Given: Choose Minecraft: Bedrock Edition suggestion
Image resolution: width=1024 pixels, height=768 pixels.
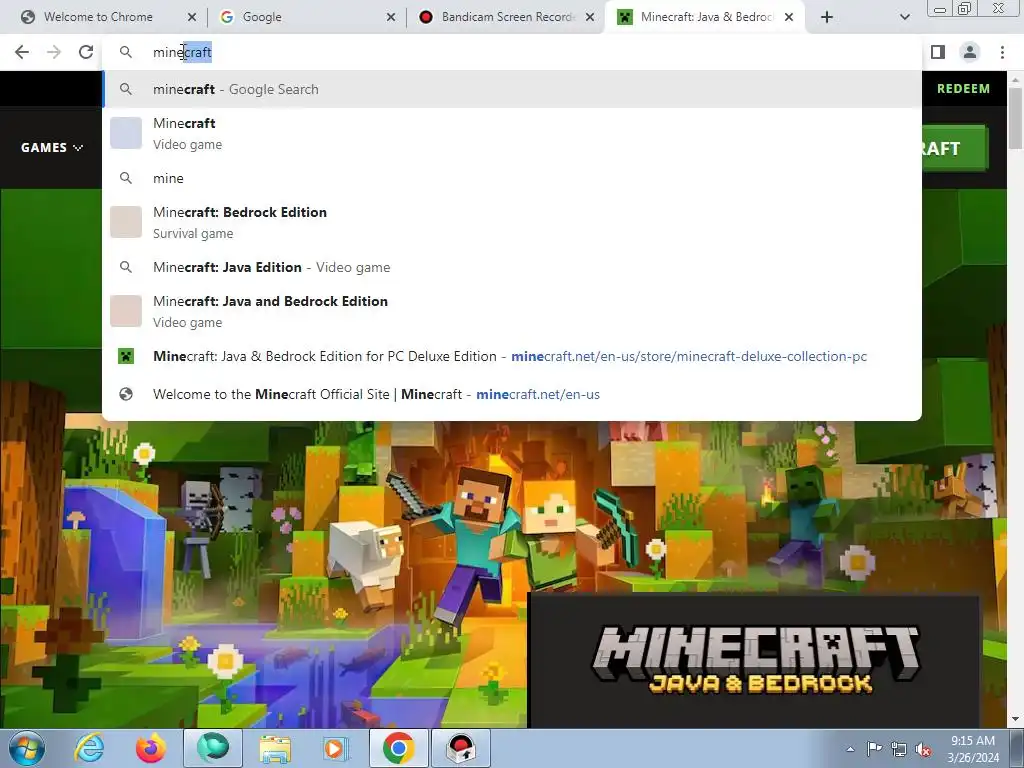Looking at the screenshot, I should 511,222.
